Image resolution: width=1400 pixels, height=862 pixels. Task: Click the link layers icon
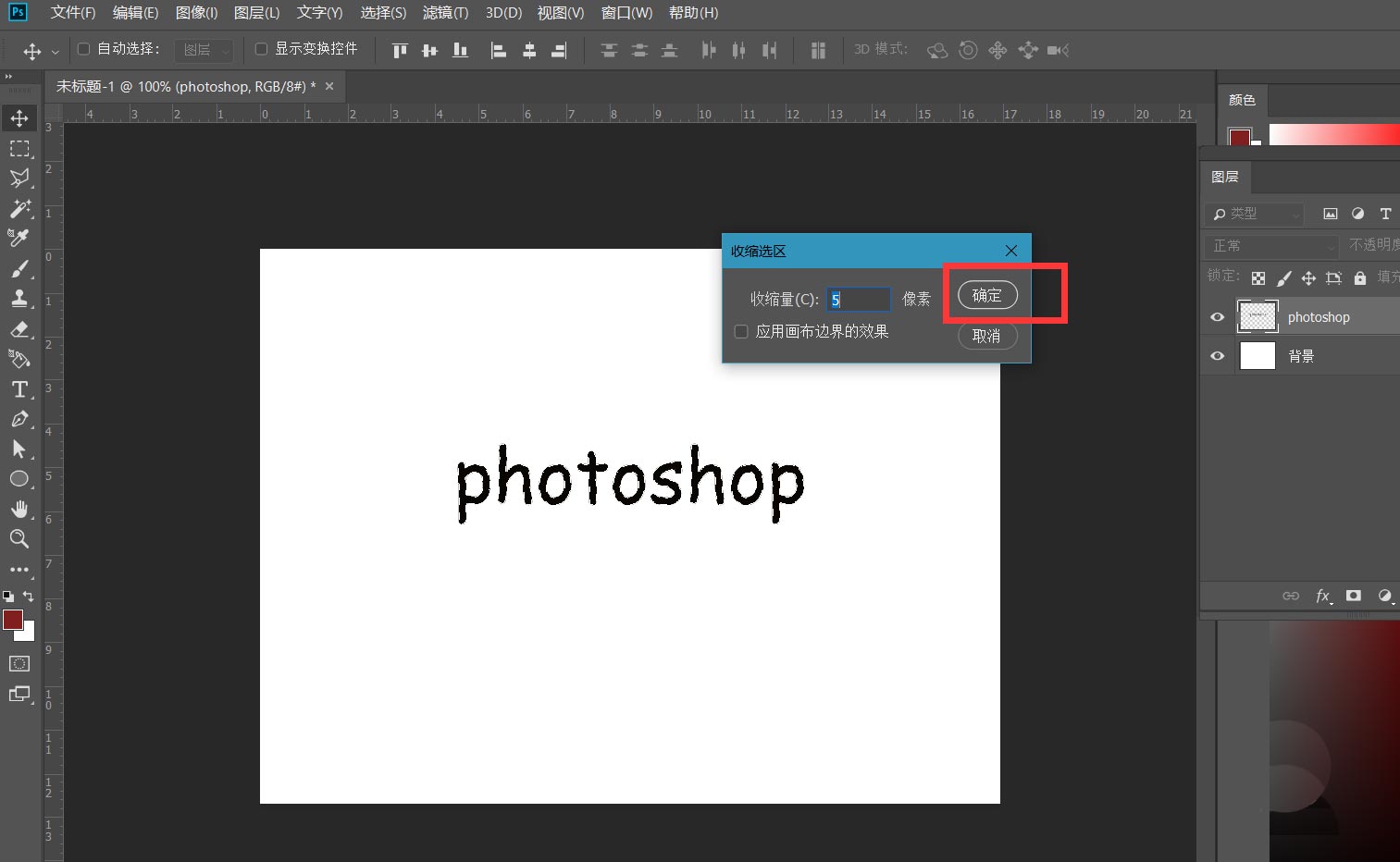coord(1291,596)
